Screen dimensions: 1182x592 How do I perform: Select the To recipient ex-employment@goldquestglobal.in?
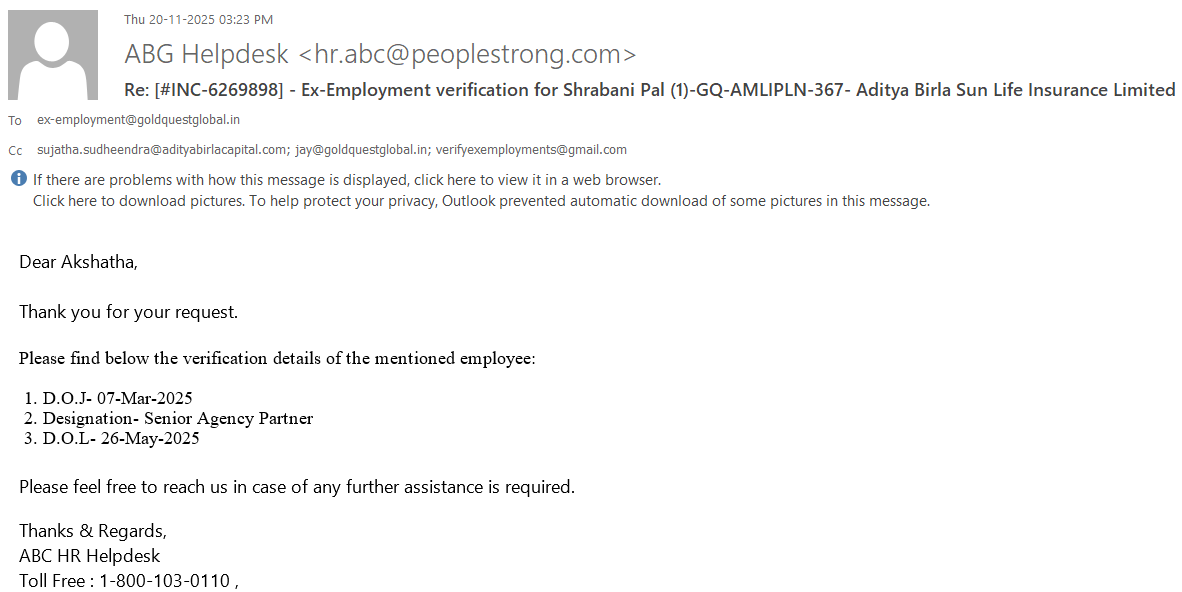pyautogui.click(x=138, y=120)
